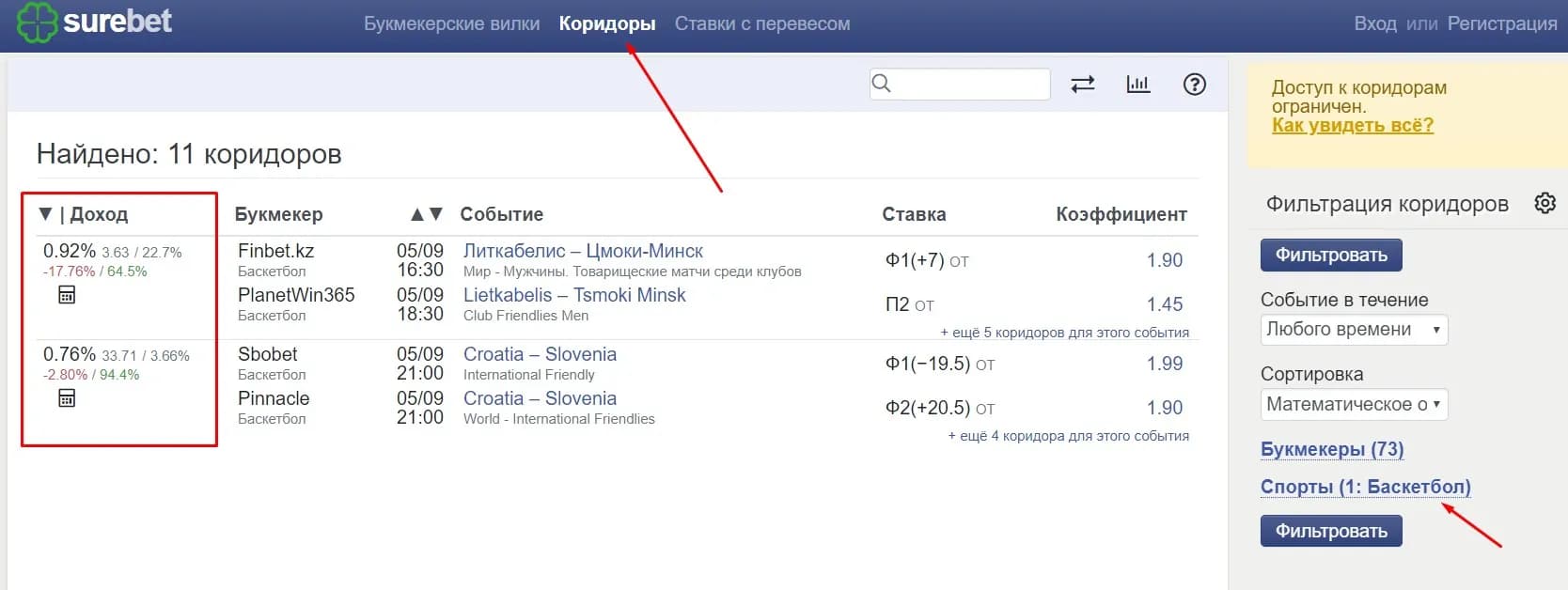This screenshot has height=590, width=1568.
Task: Click the PlanetWin365 bookmaker name
Action: [296, 295]
